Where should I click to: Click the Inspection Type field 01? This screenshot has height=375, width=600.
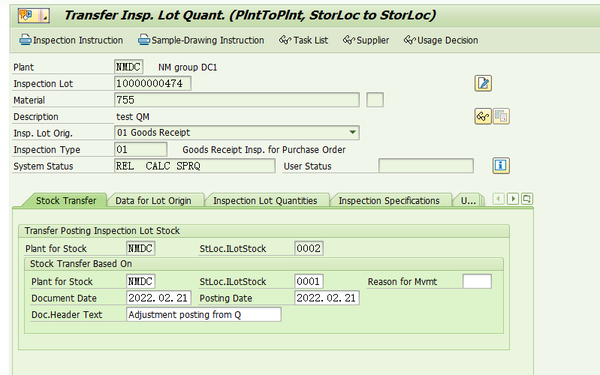(140, 149)
